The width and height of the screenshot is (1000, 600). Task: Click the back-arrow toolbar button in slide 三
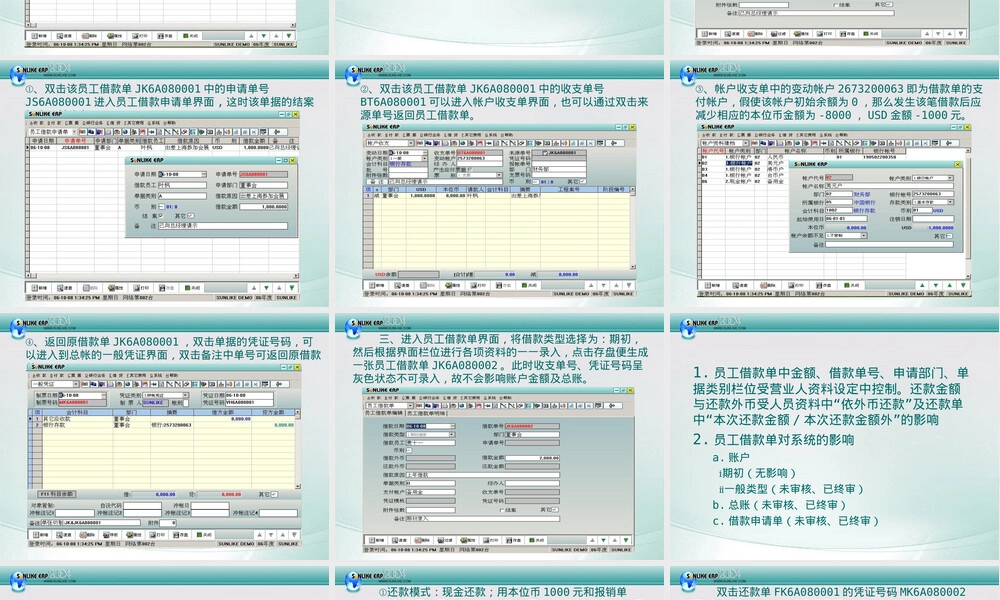(x=612, y=406)
